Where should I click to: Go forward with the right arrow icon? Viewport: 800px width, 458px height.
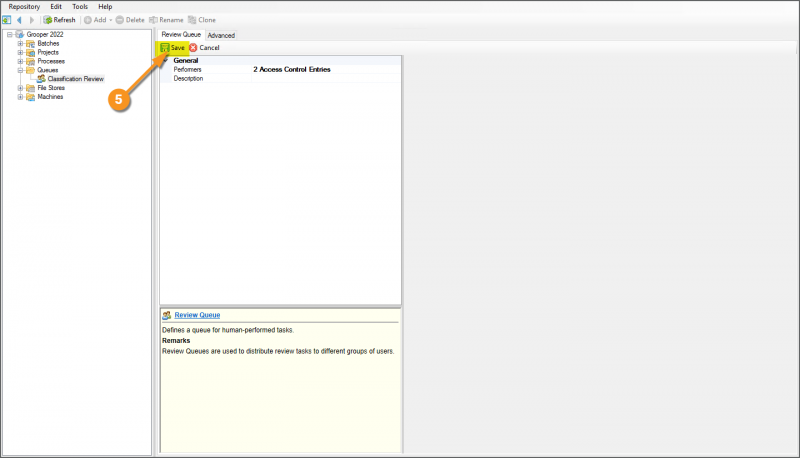tap(32, 20)
